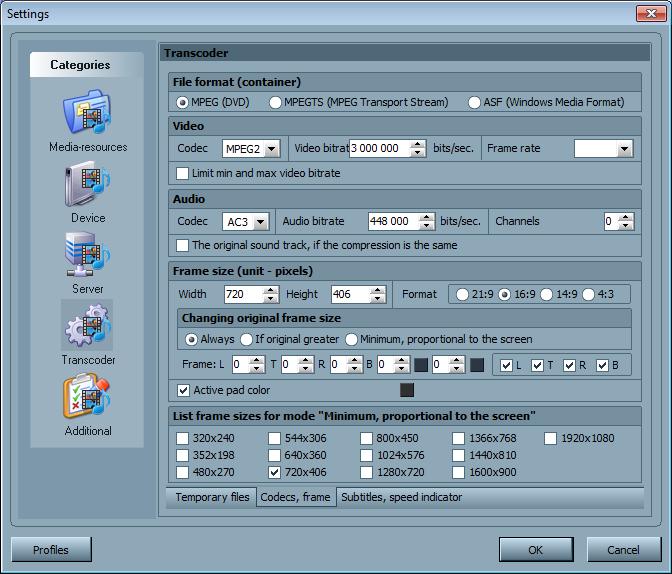The height and width of the screenshot is (574, 672).
Task: Check the 544x306 frame size
Action: tap(274, 438)
